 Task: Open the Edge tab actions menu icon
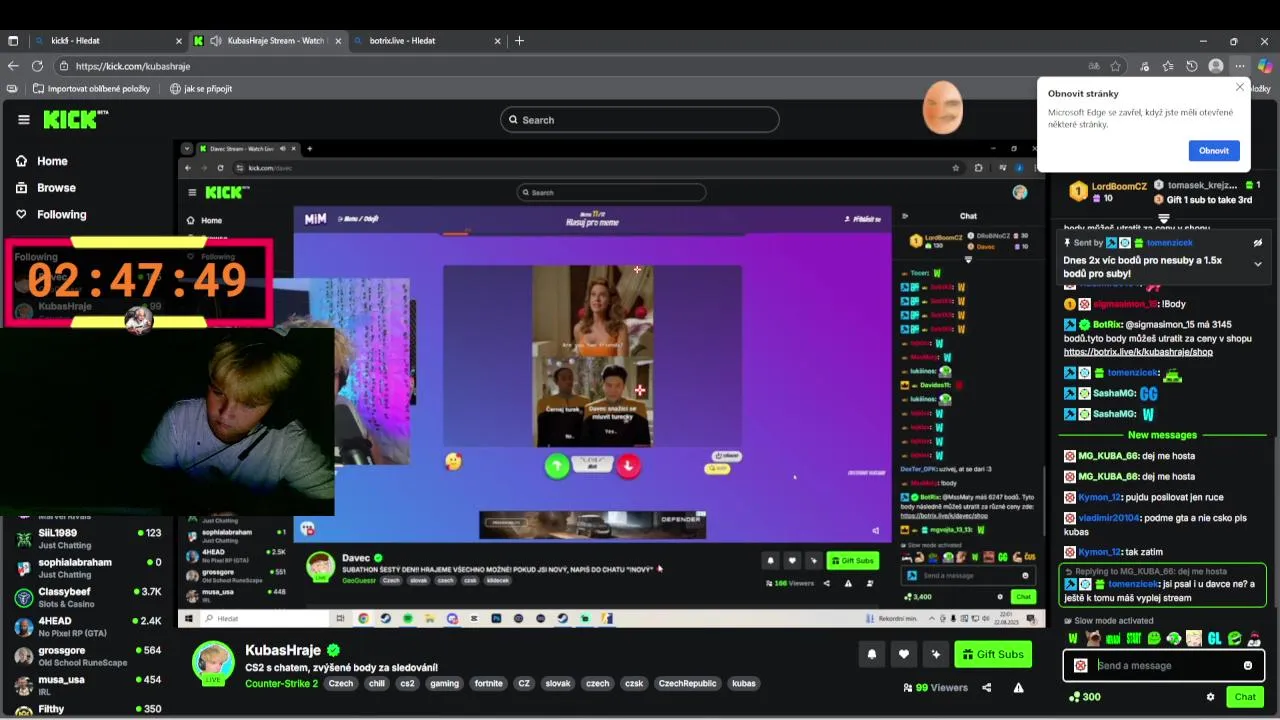[x=13, y=41]
